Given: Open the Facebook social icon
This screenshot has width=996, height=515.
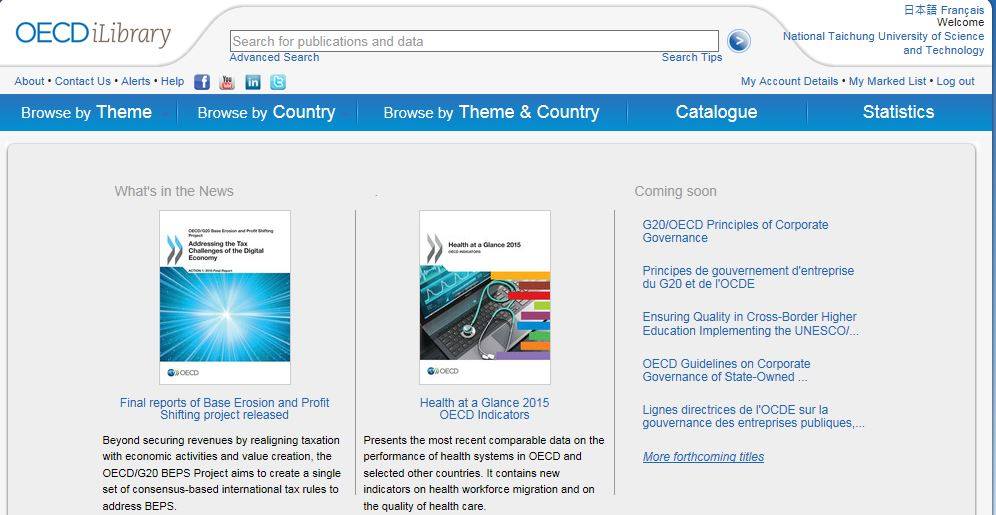Looking at the screenshot, I should pos(202,82).
